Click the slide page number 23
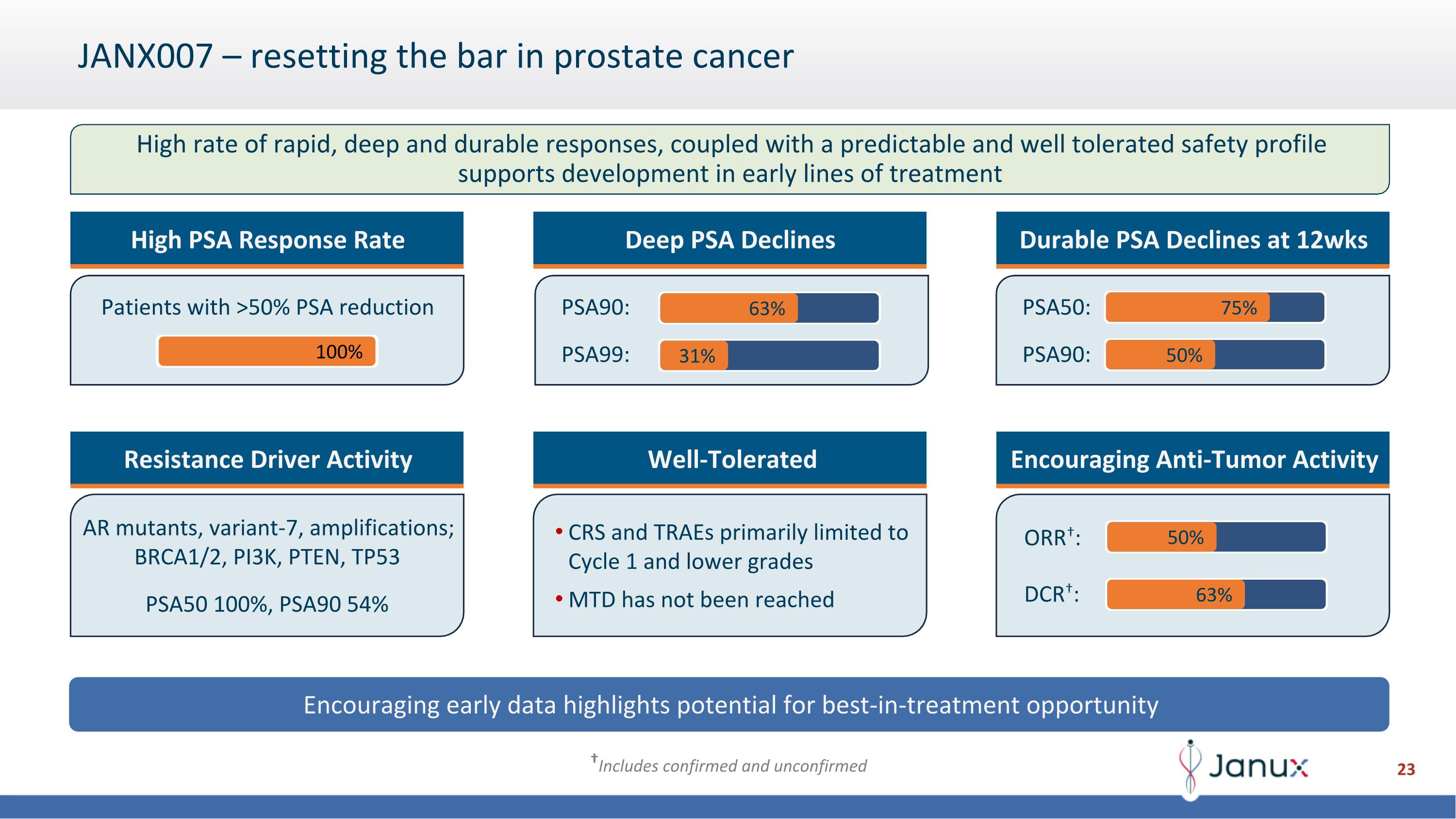1456x819 pixels. (1406, 769)
